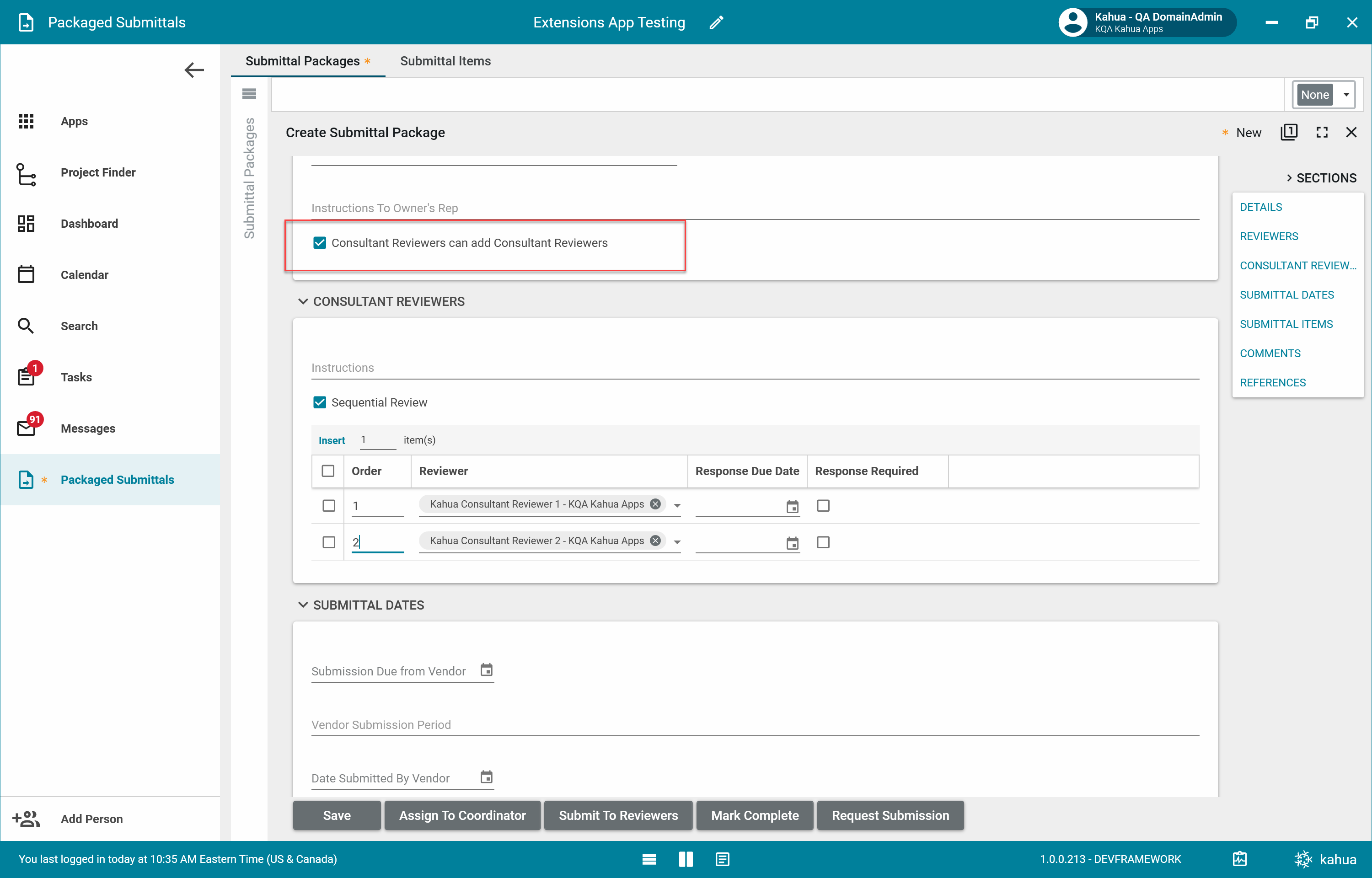
Task: Switch to the Submittal Items tab
Action: click(x=445, y=61)
